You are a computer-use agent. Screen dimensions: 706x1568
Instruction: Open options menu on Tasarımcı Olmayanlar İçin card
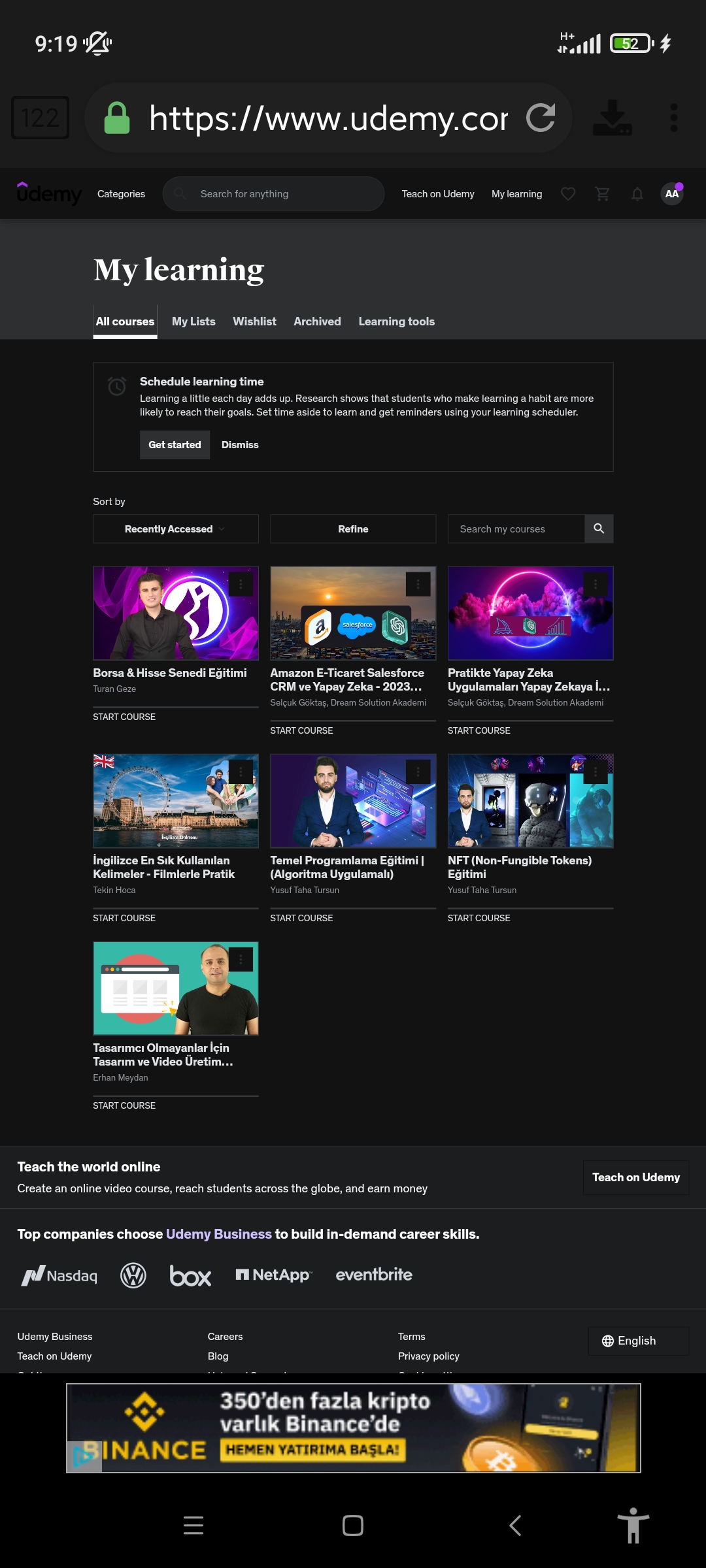pyautogui.click(x=241, y=959)
